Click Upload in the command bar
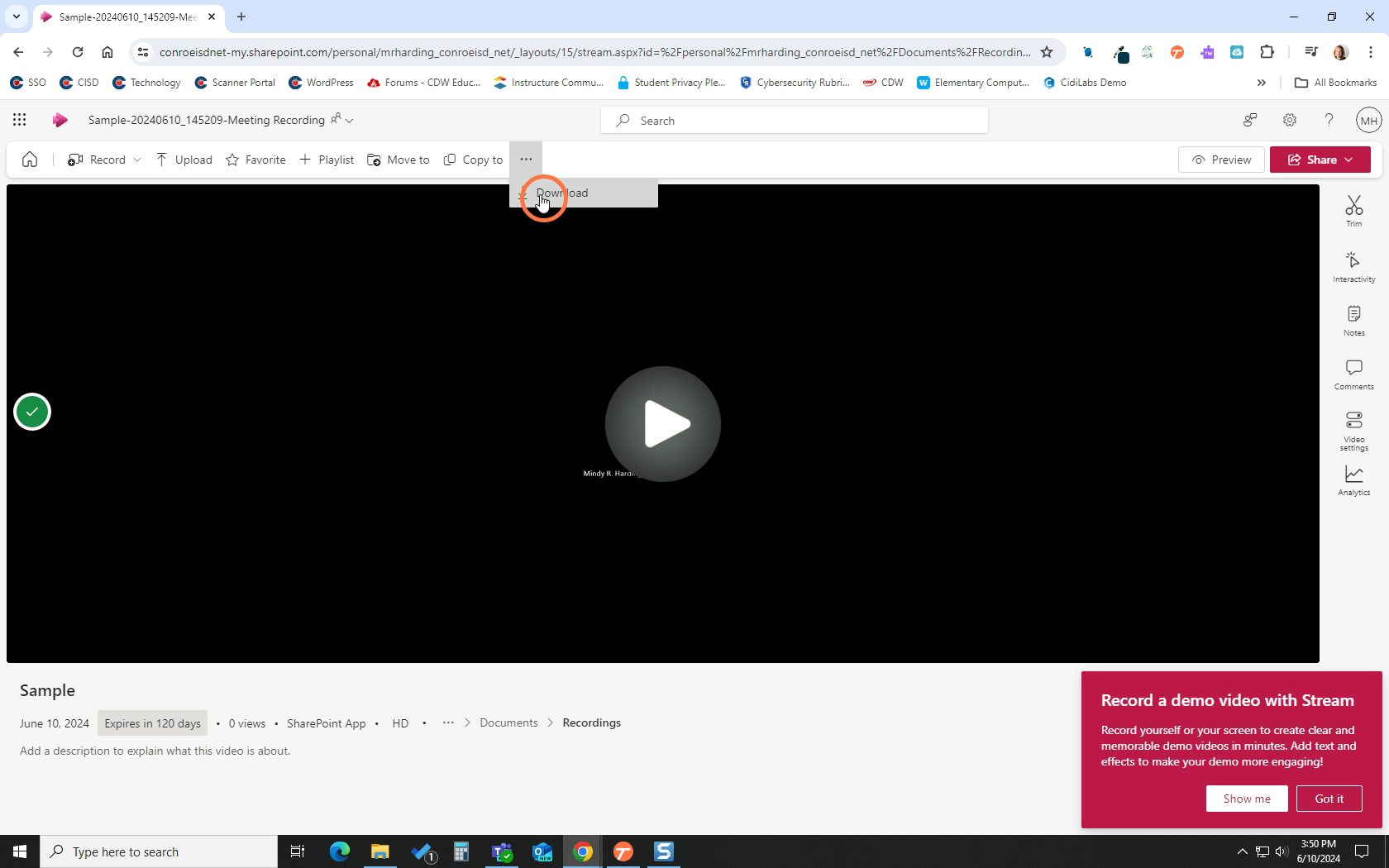The height and width of the screenshot is (868, 1389). [184, 160]
